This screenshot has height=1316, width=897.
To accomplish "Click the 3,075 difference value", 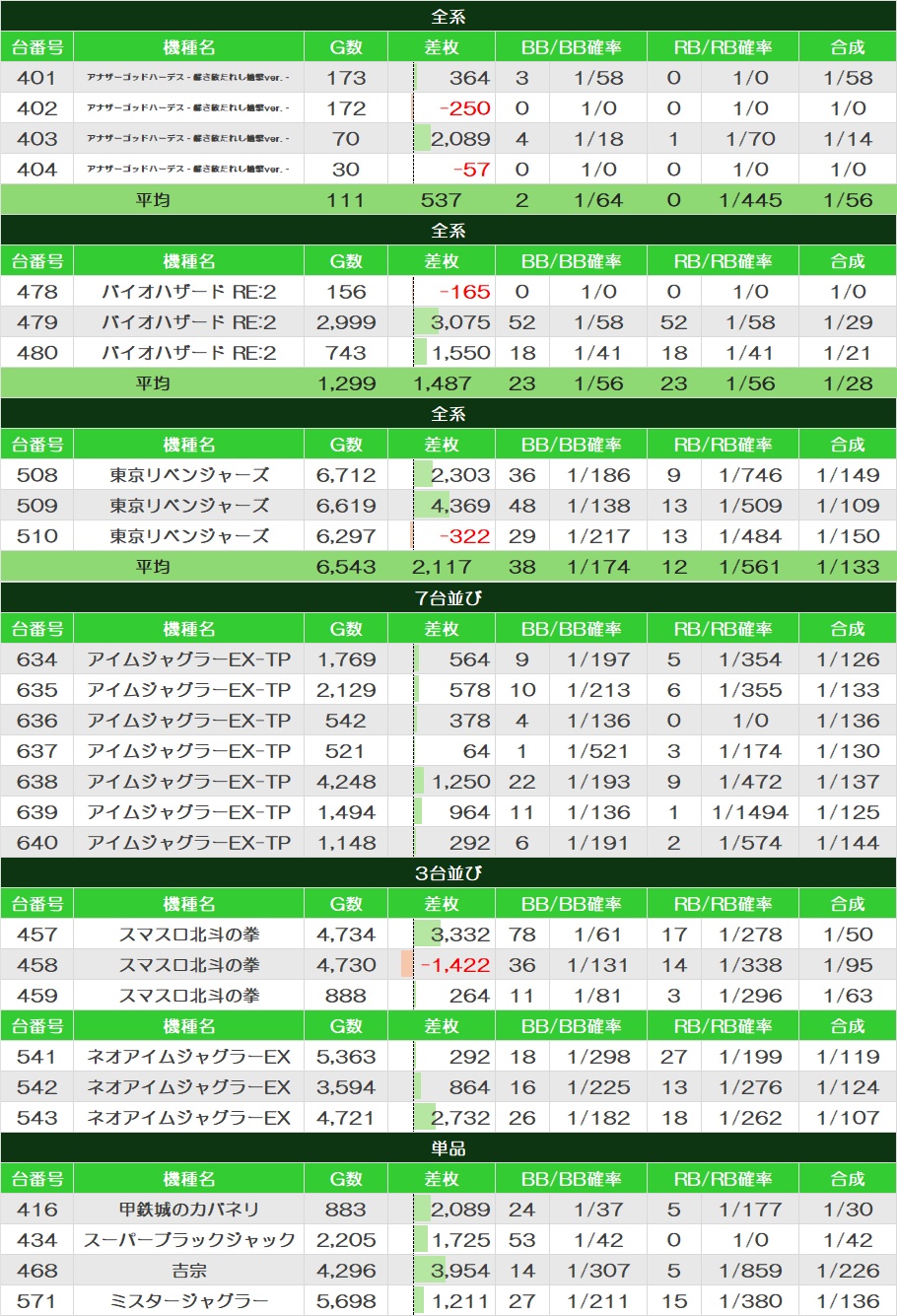I will pyautogui.click(x=460, y=322).
